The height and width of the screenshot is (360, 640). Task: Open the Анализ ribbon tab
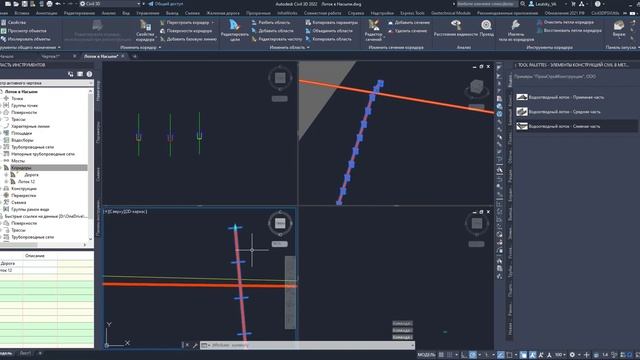[108, 13]
